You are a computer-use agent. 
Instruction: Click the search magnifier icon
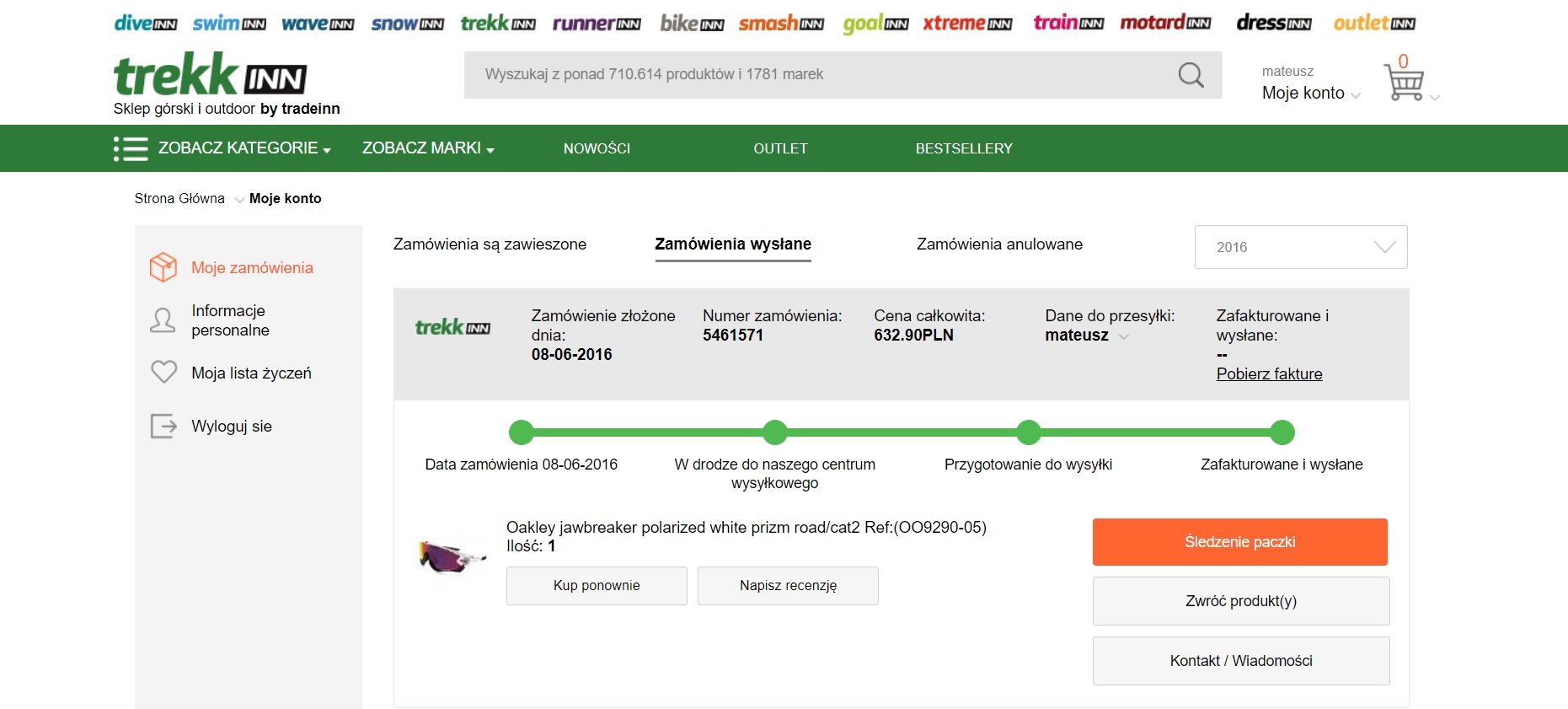pyautogui.click(x=1191, y=75)
